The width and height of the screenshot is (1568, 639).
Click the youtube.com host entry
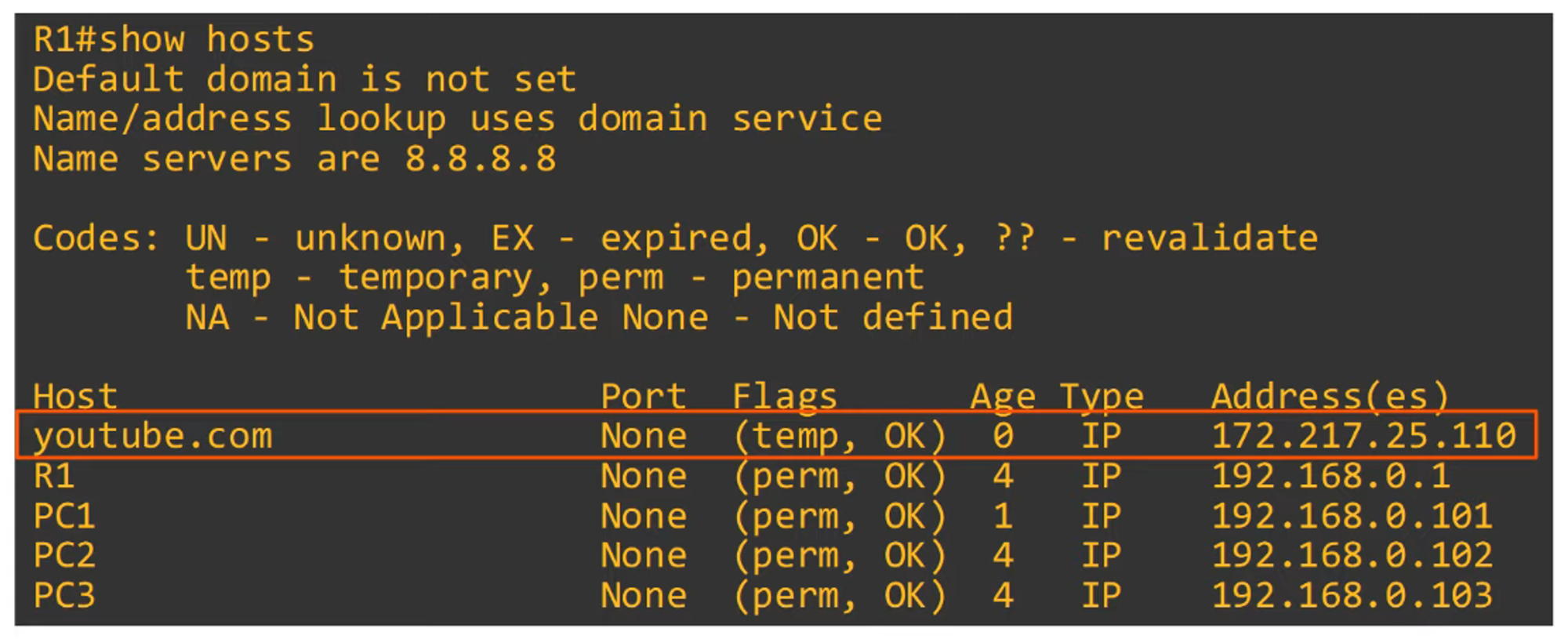(153, 436)
